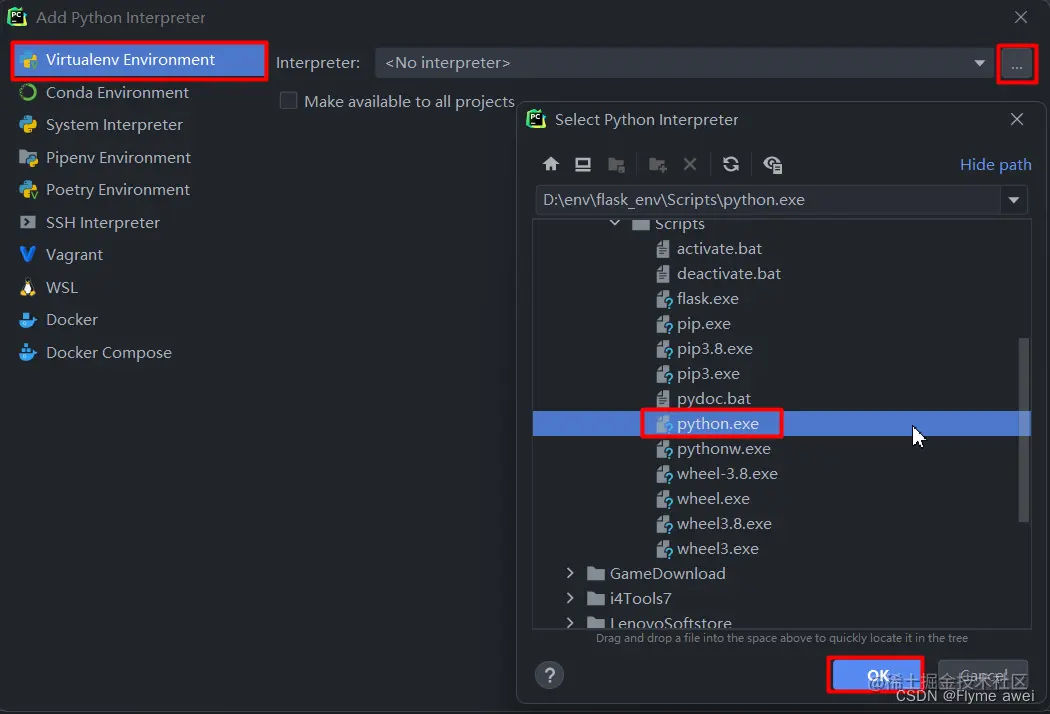Click the help question mark button

point(549,674)
